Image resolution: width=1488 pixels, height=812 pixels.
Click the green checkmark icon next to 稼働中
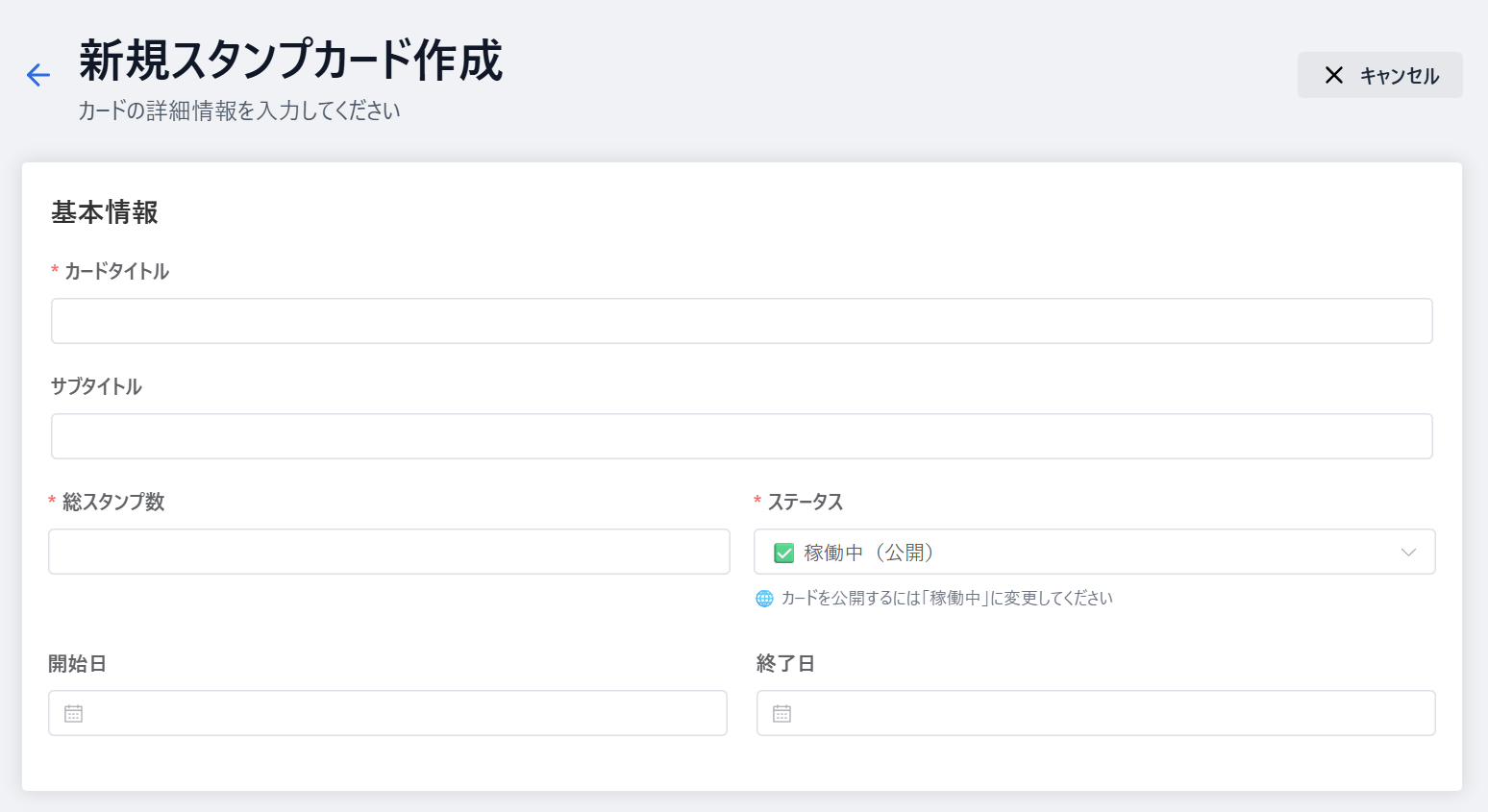point(784,553)
